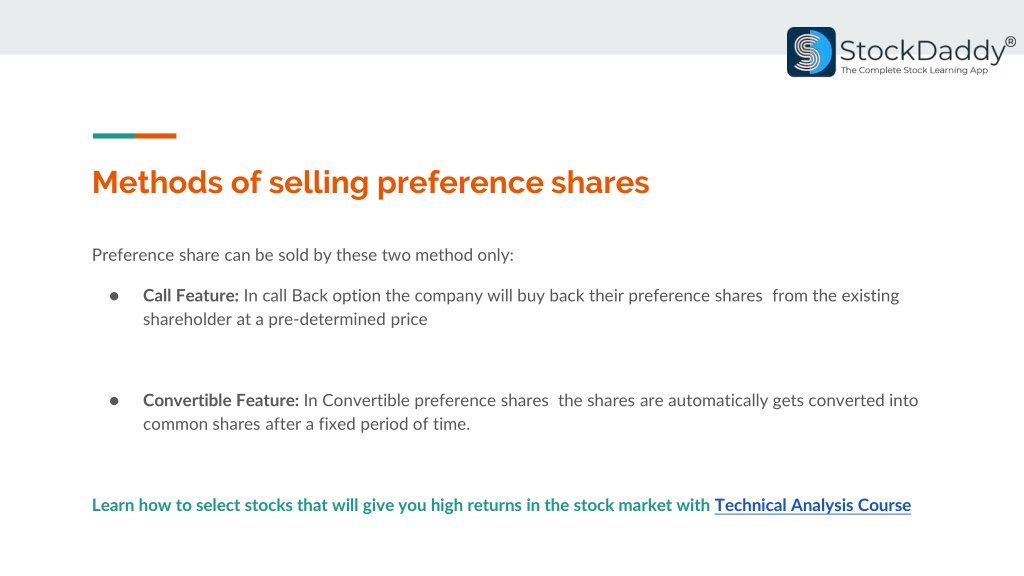Click the orange segment of the accent line

click(155, 136)
